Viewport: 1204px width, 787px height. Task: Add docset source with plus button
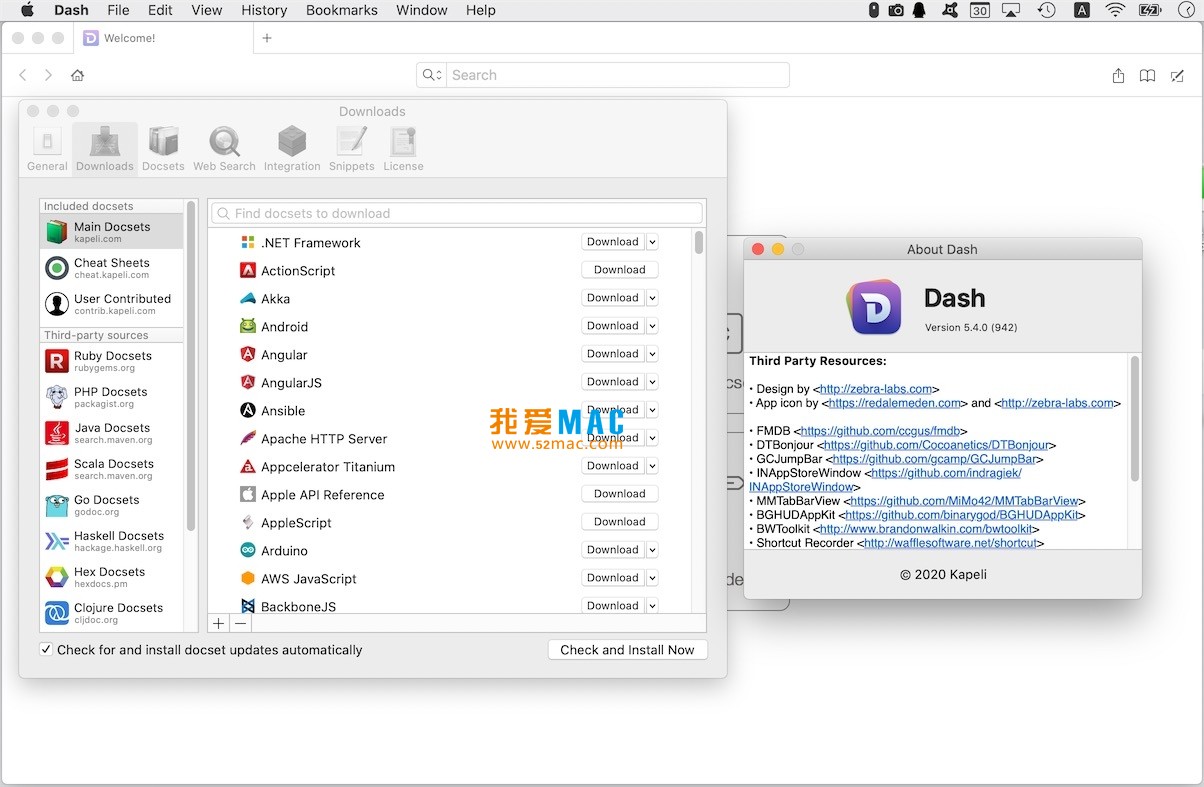(219, 623)
